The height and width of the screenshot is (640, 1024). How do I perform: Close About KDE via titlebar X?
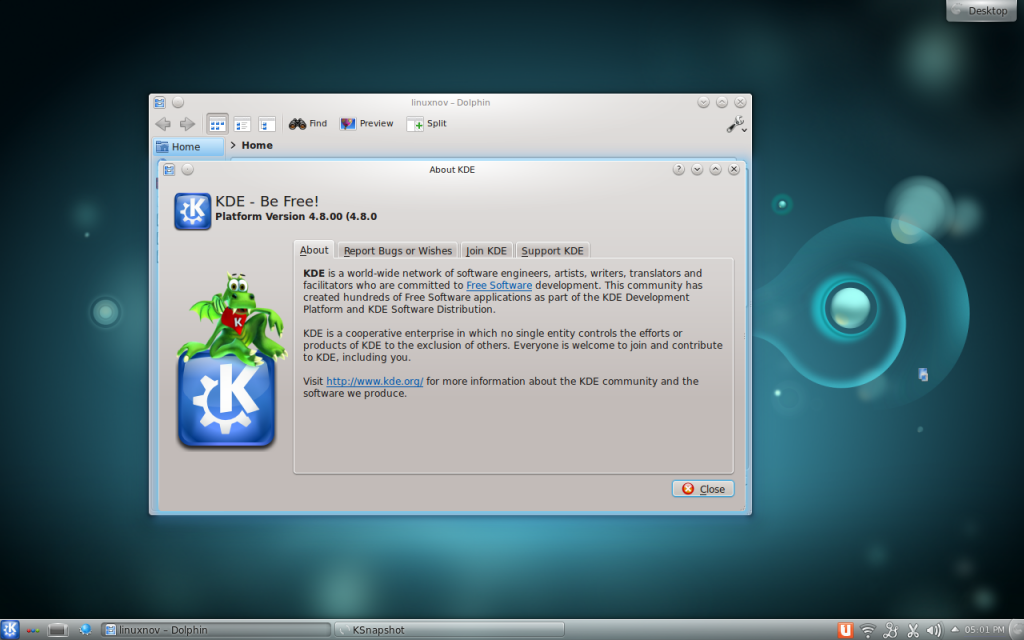tap(733, 170)
